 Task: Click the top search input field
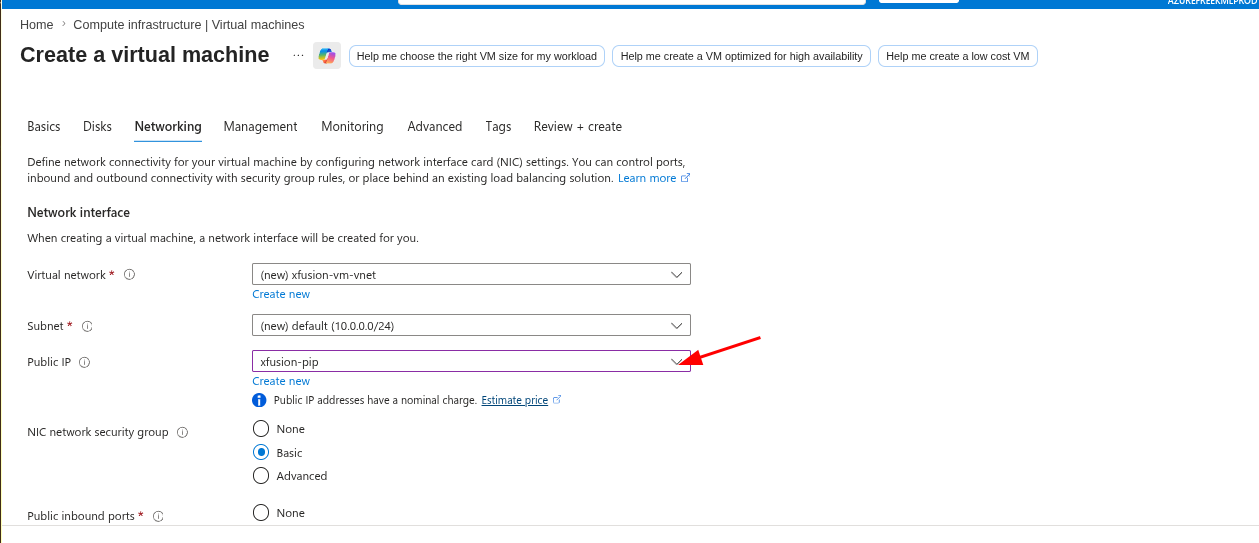(632, 2)
